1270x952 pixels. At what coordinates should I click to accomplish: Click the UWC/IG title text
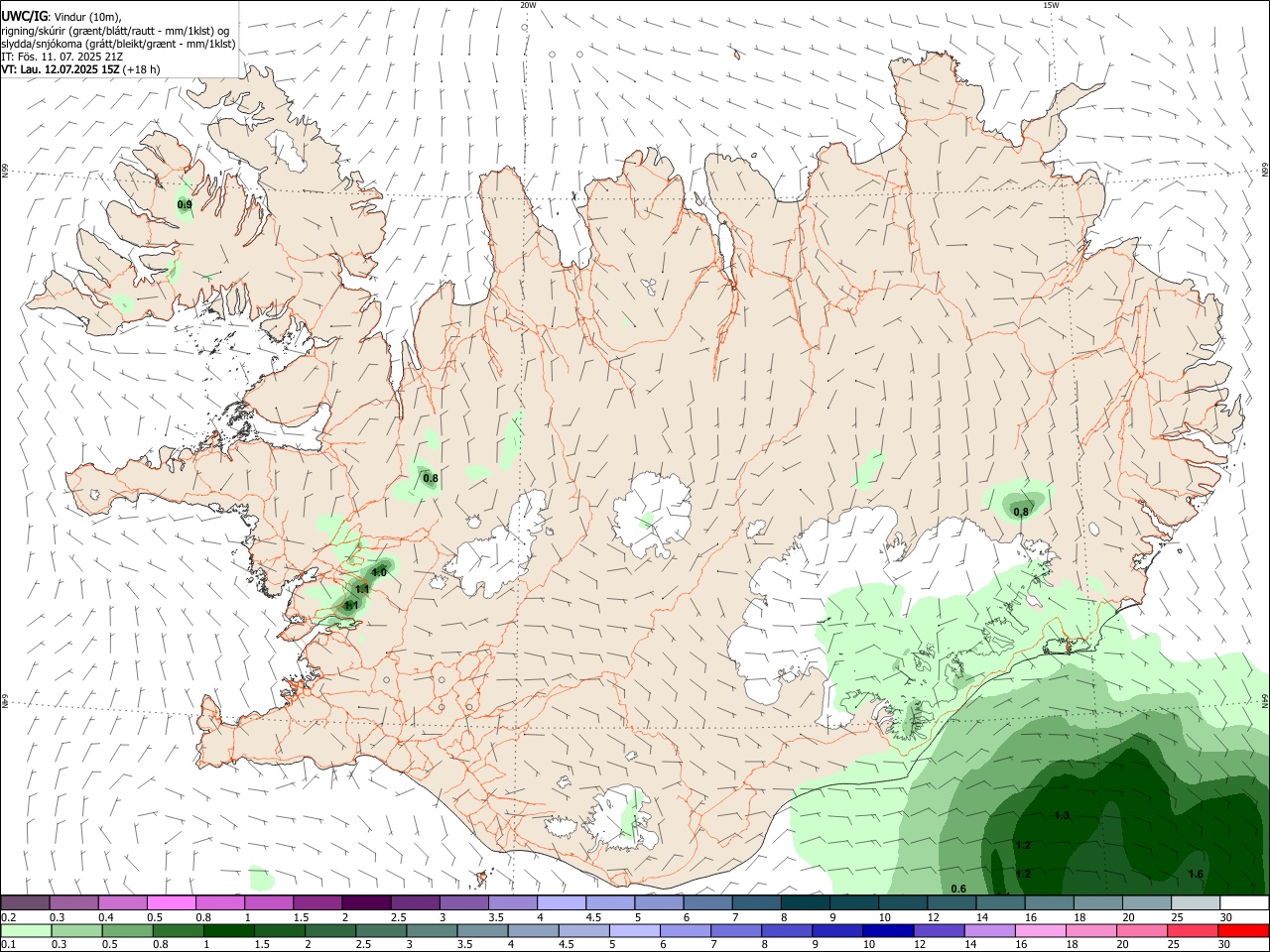coord(24,17)
